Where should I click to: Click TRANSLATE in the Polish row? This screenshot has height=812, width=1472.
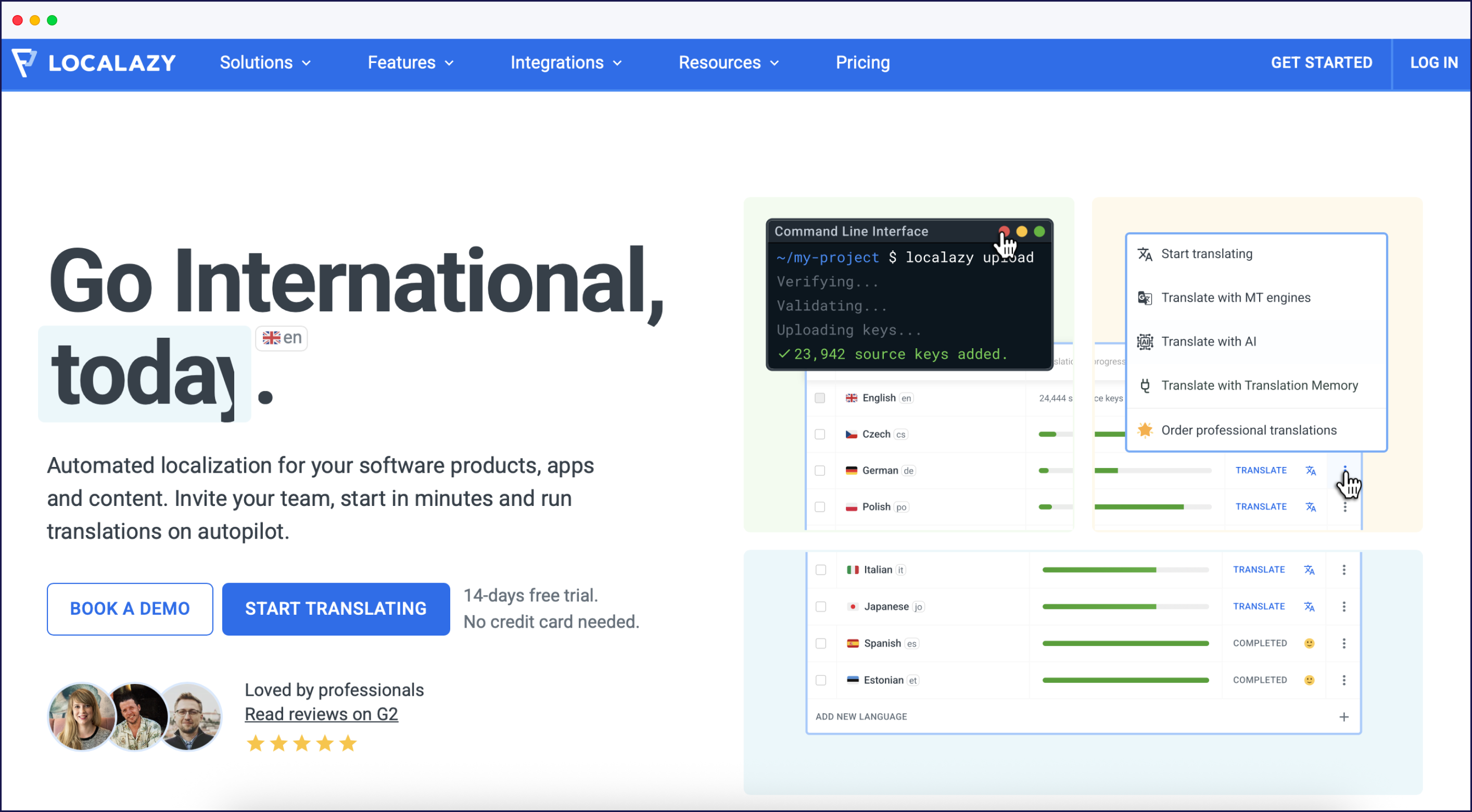(1261, 508)
